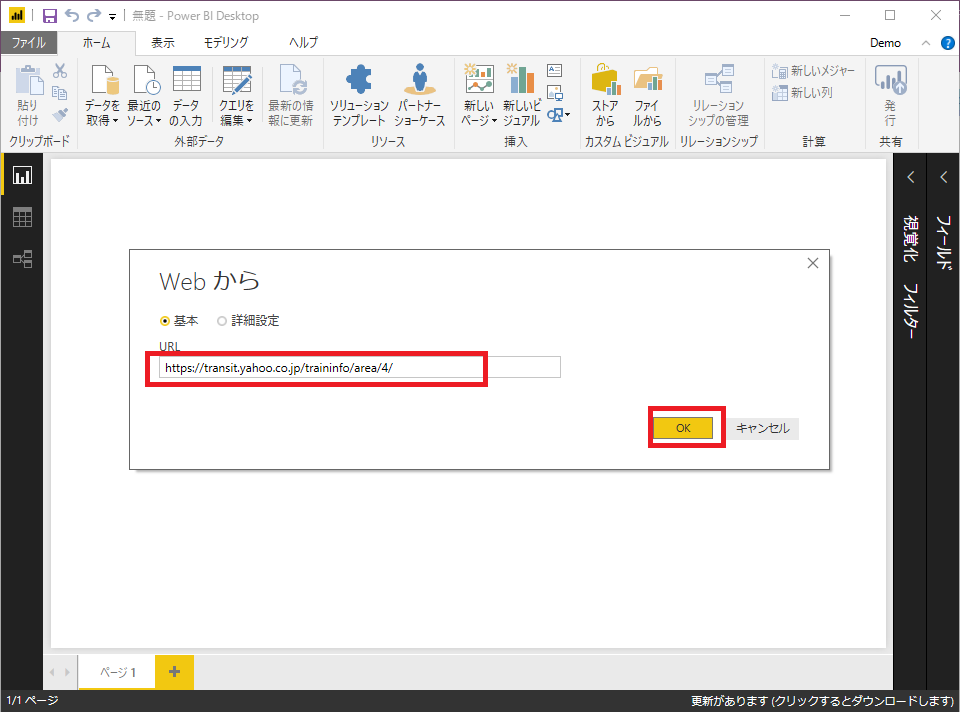Screen dimensions: 960x712
Task: Click the URL input field
Action: pos(360,367)
